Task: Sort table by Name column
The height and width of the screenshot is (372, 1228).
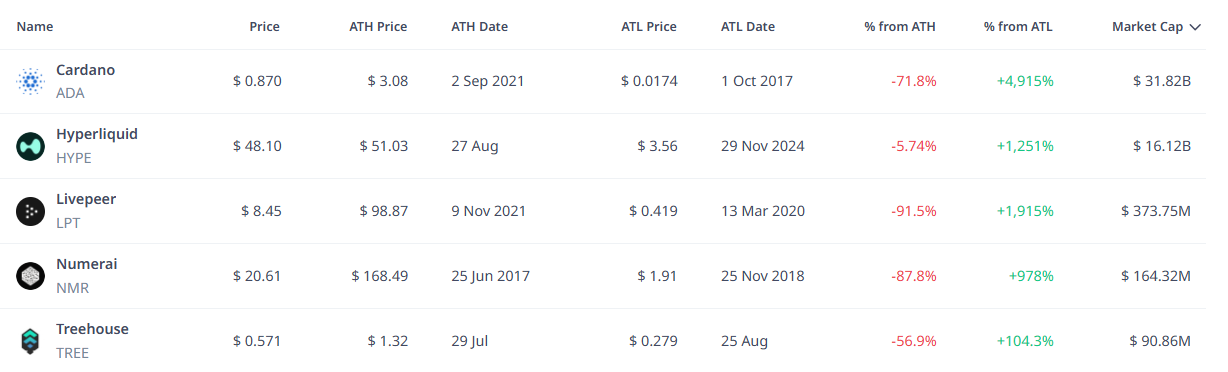Action: 35,27
